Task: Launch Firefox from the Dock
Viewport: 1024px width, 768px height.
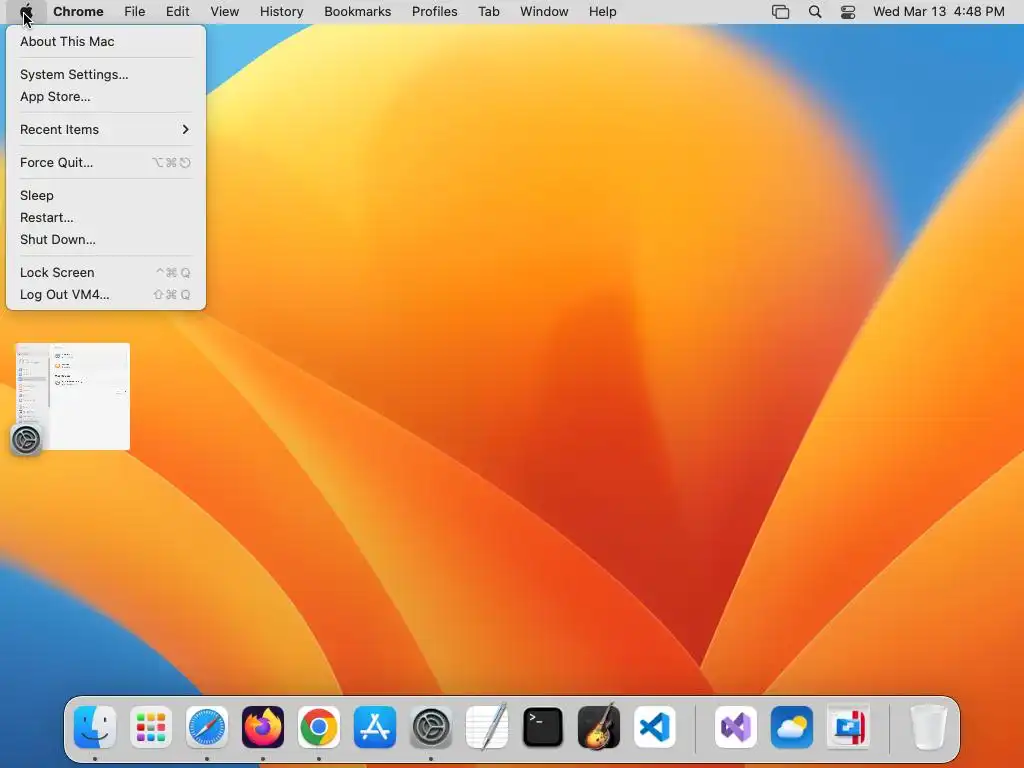Action: click(x=263, y=727)
